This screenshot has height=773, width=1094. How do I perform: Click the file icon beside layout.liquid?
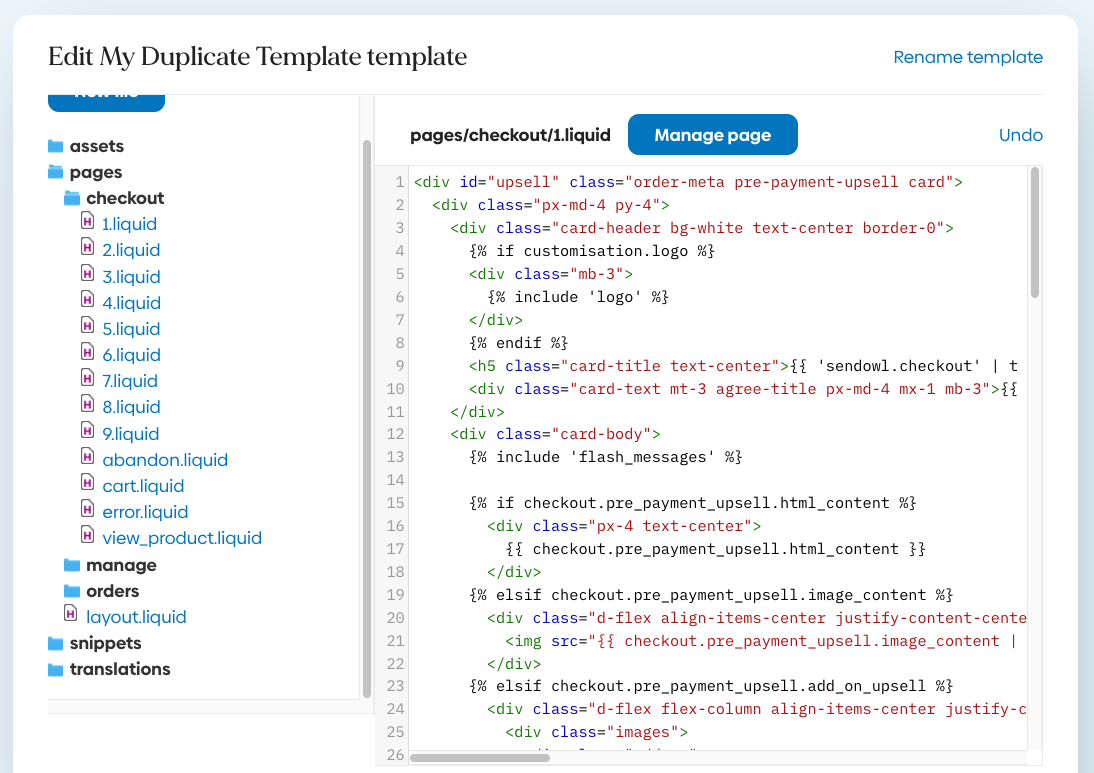70,614
